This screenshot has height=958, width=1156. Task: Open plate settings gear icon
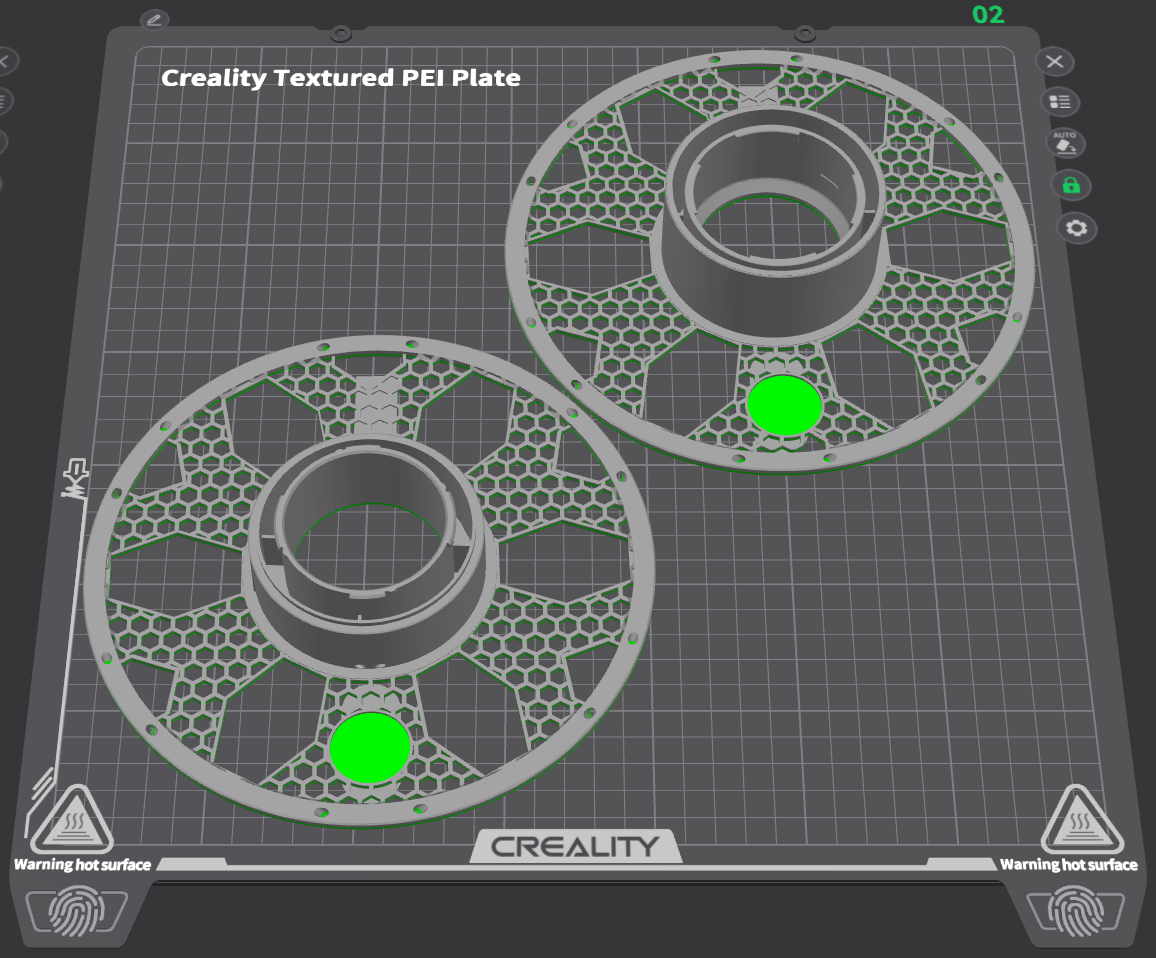point(1076,228)
